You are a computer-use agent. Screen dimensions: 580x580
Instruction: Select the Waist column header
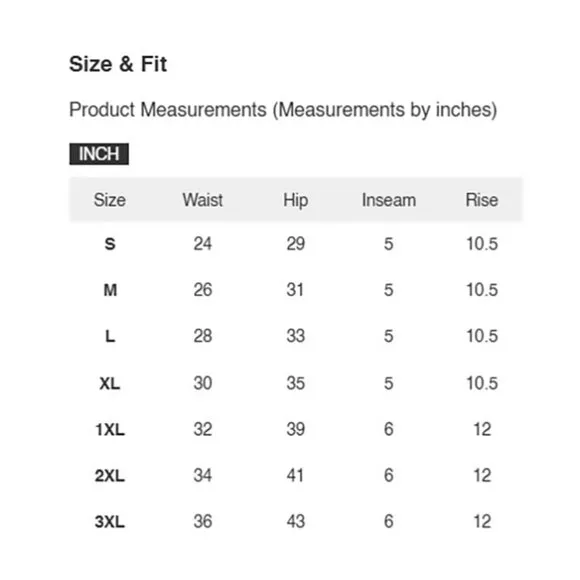pyautogui.click(x=202, y=200)
